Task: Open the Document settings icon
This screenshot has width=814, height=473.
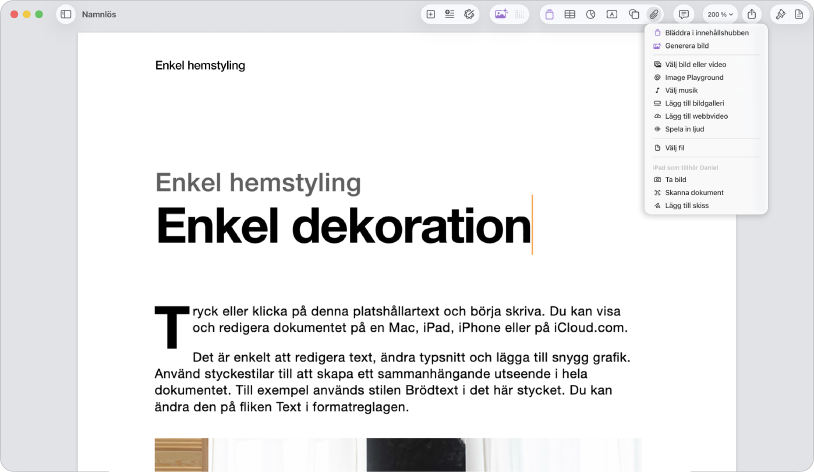Action: click(x=799, y=15)
